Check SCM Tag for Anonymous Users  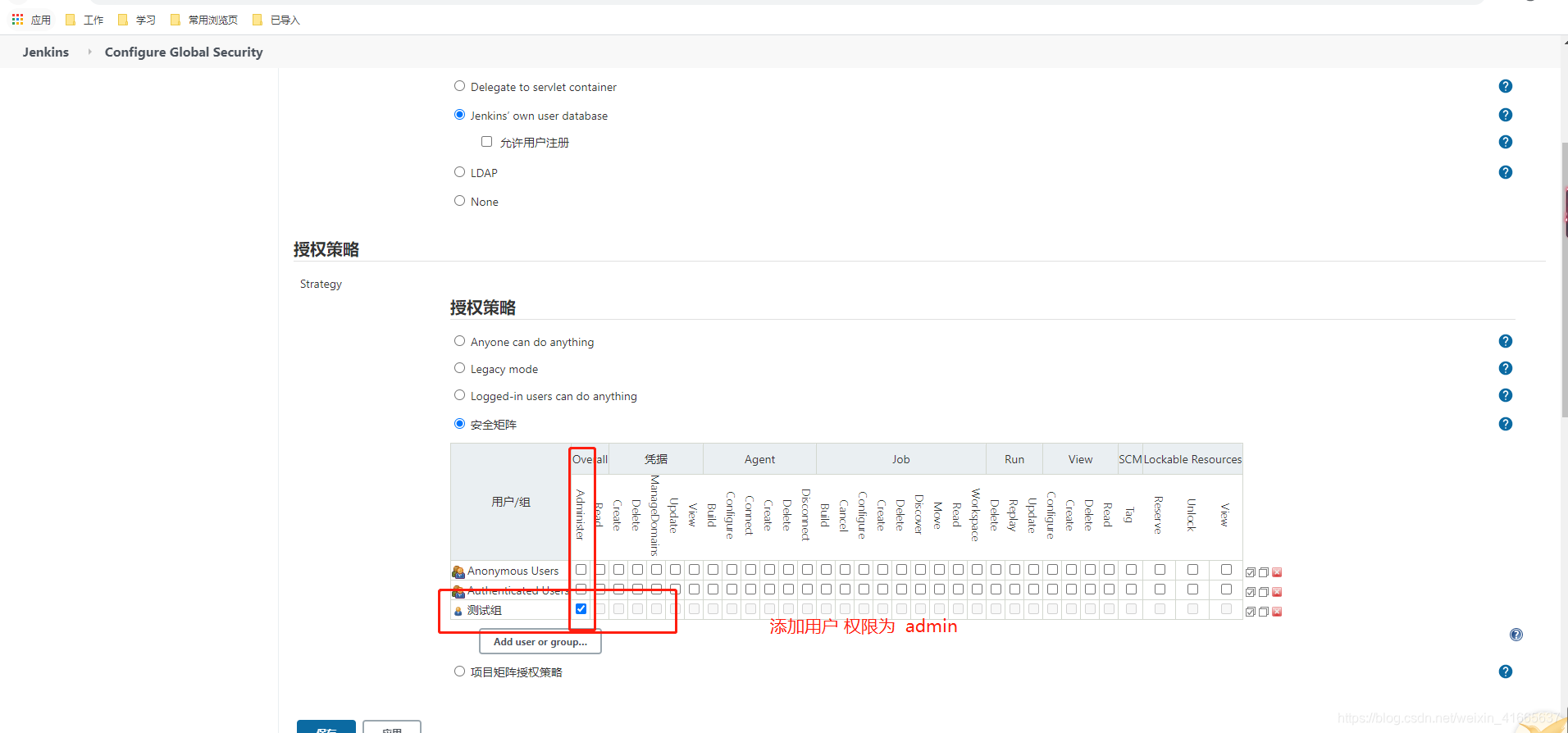point(1131,570)
